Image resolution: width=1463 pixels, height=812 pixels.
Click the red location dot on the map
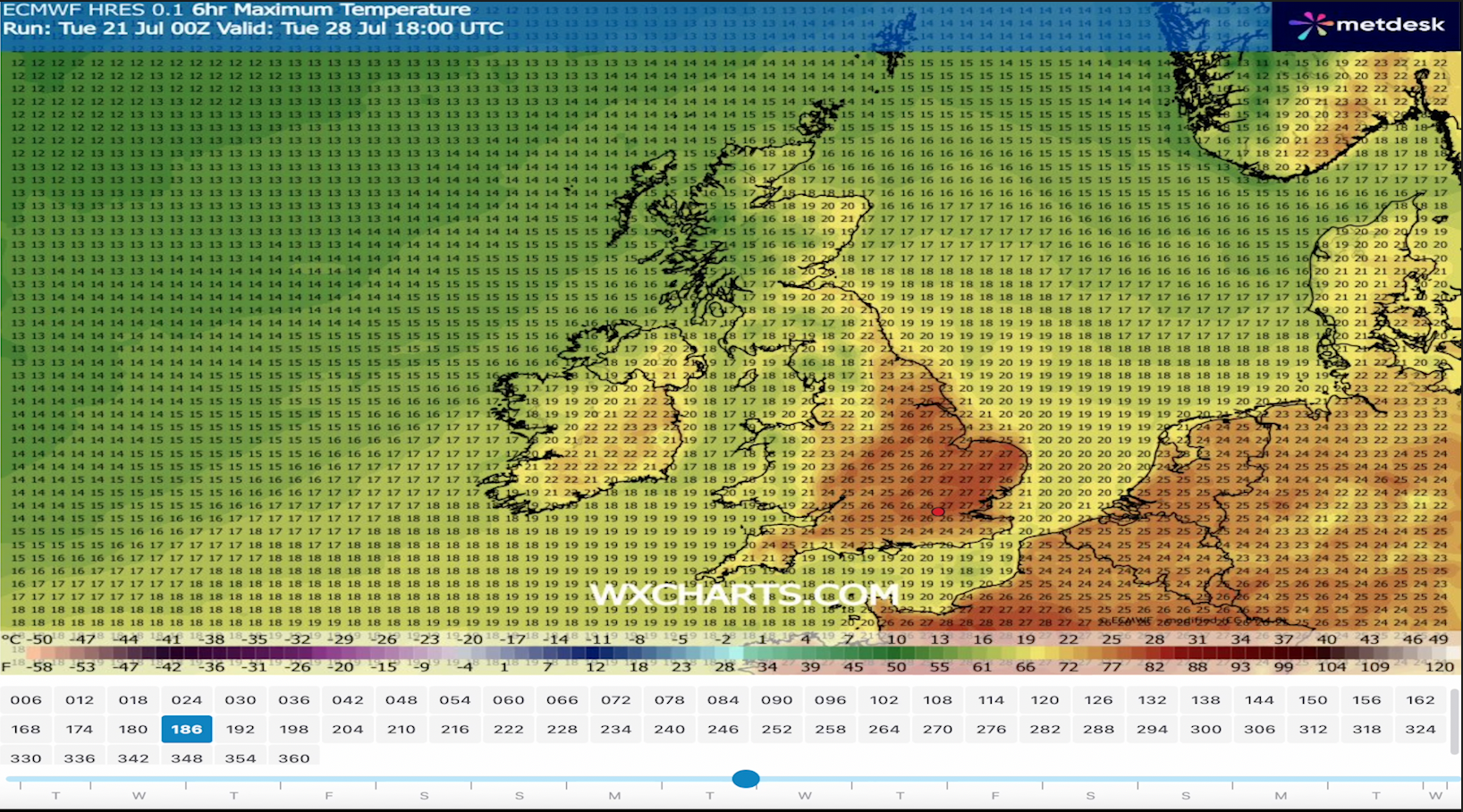937,512
